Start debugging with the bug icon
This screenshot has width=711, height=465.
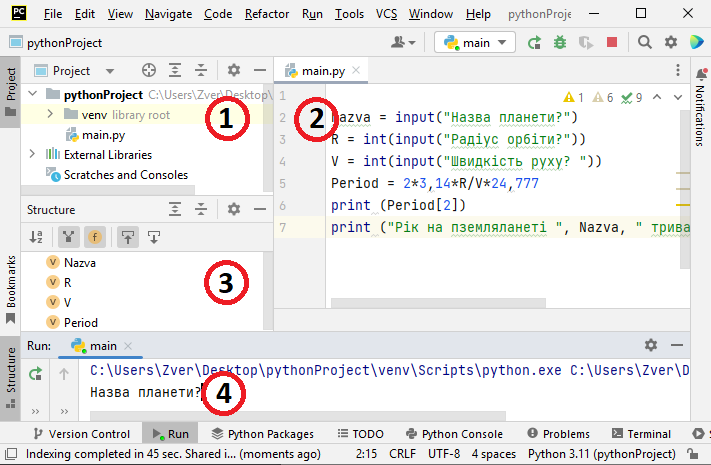click(560, 42)
